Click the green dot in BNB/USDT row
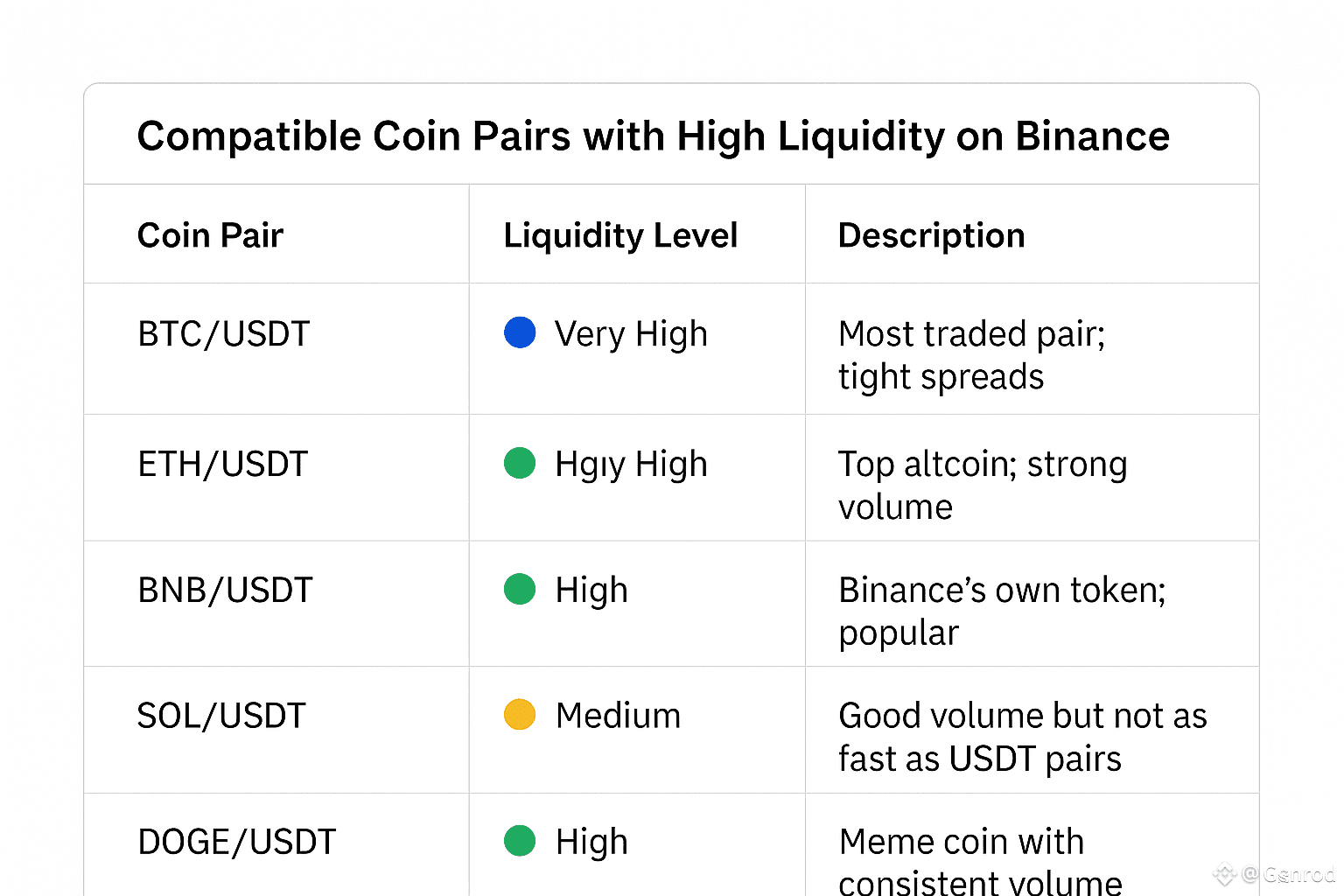The height and width of the screenshot is (896, 1344). (520, 589)
